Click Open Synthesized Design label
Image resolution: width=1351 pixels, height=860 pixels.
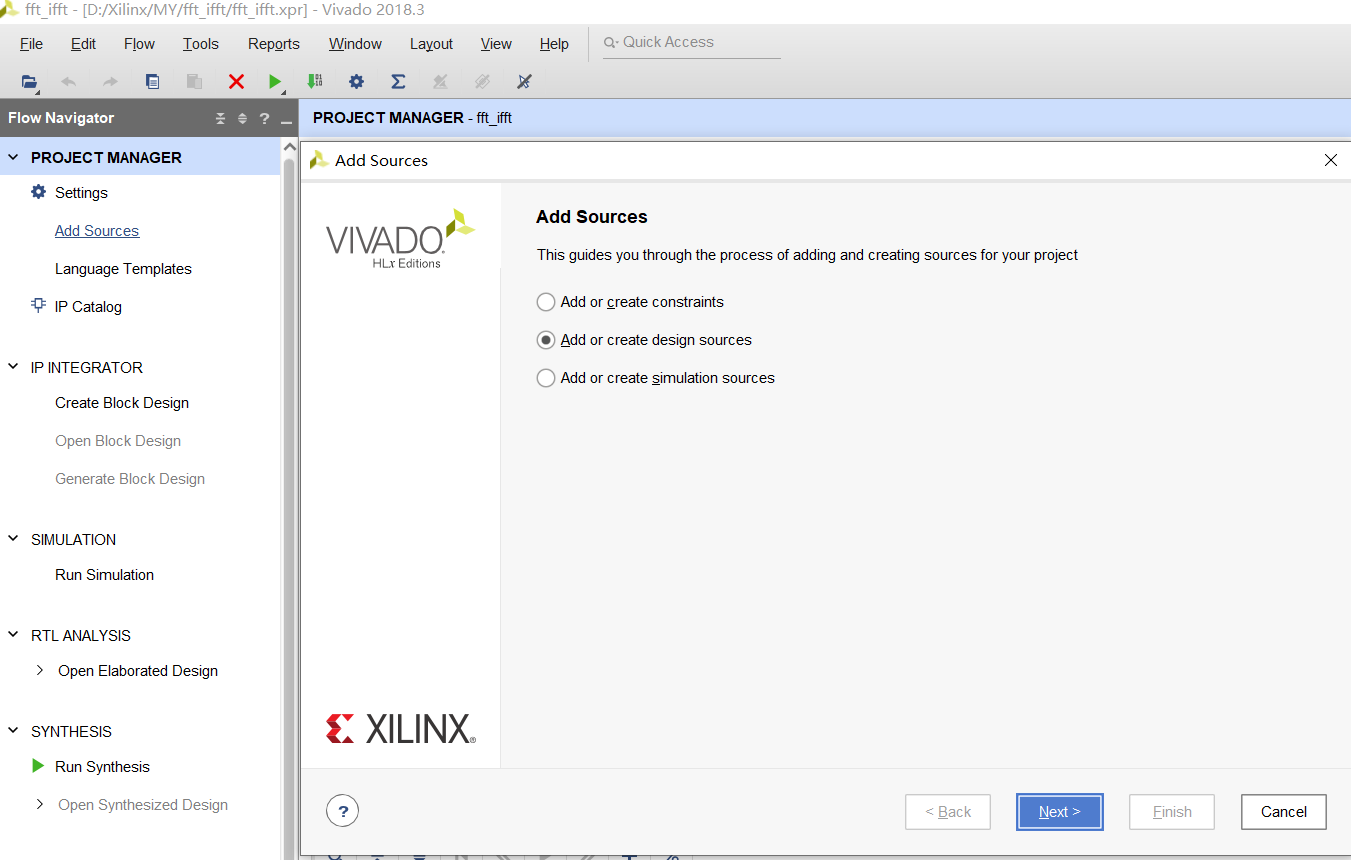pyautogui.click(x=143, y=804)
